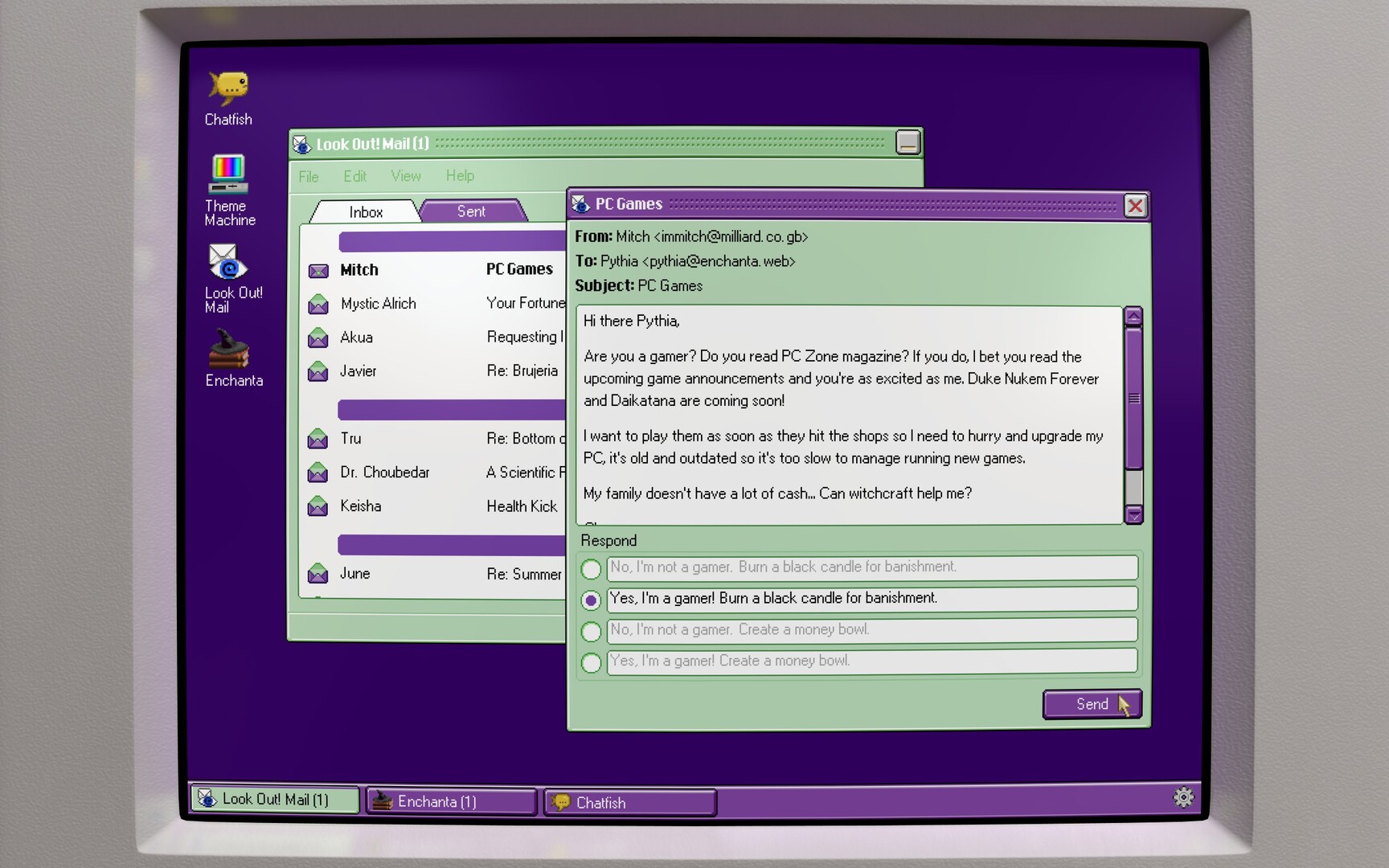Viewport: 1389px width, 868px height.
Task: Open the Help menu in Look Out! Mail
Action: tap(460, 175)
